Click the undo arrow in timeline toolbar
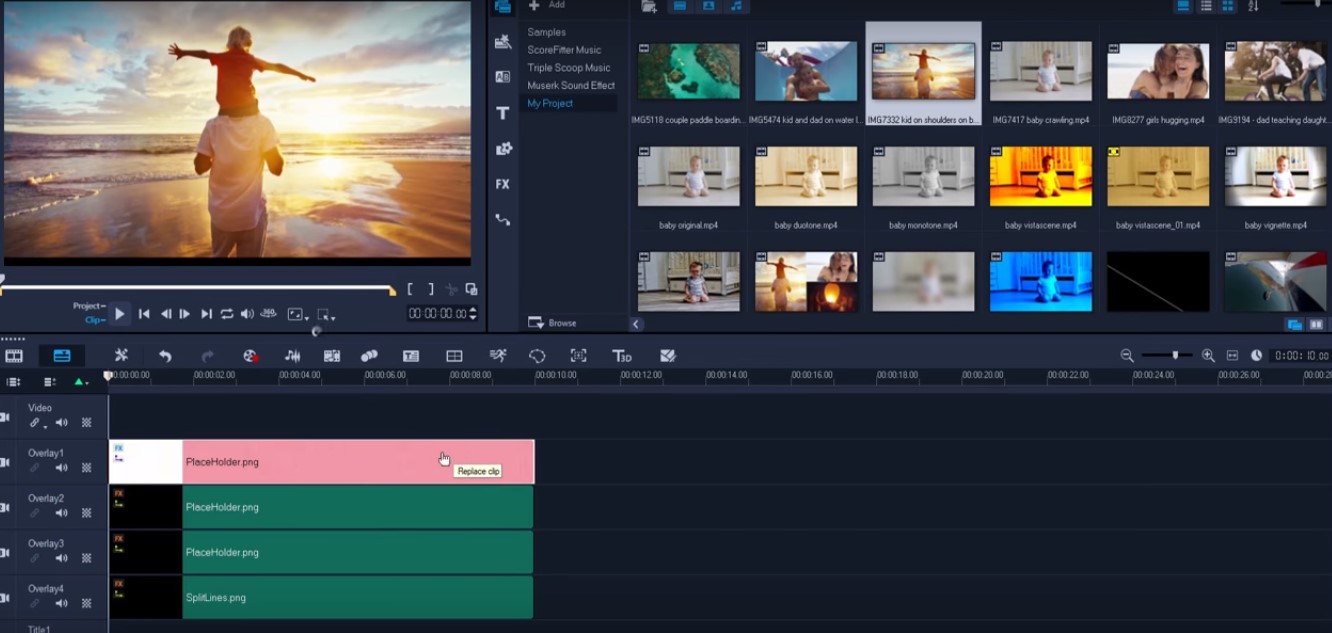Viewport: 1332px width, 633px height. point(165,356)
